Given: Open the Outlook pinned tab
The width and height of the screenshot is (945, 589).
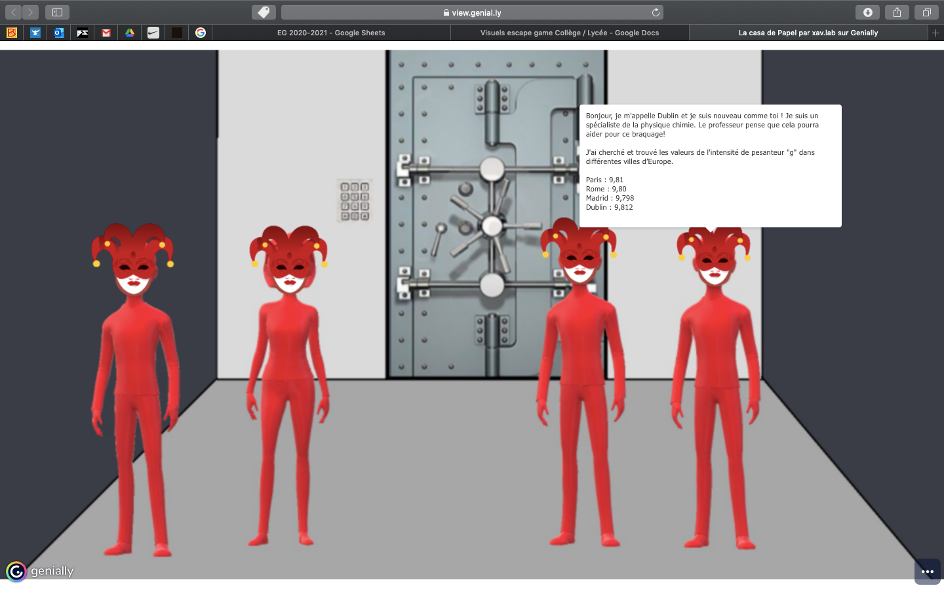Looking at the screenshot, I should coord(59,33).
